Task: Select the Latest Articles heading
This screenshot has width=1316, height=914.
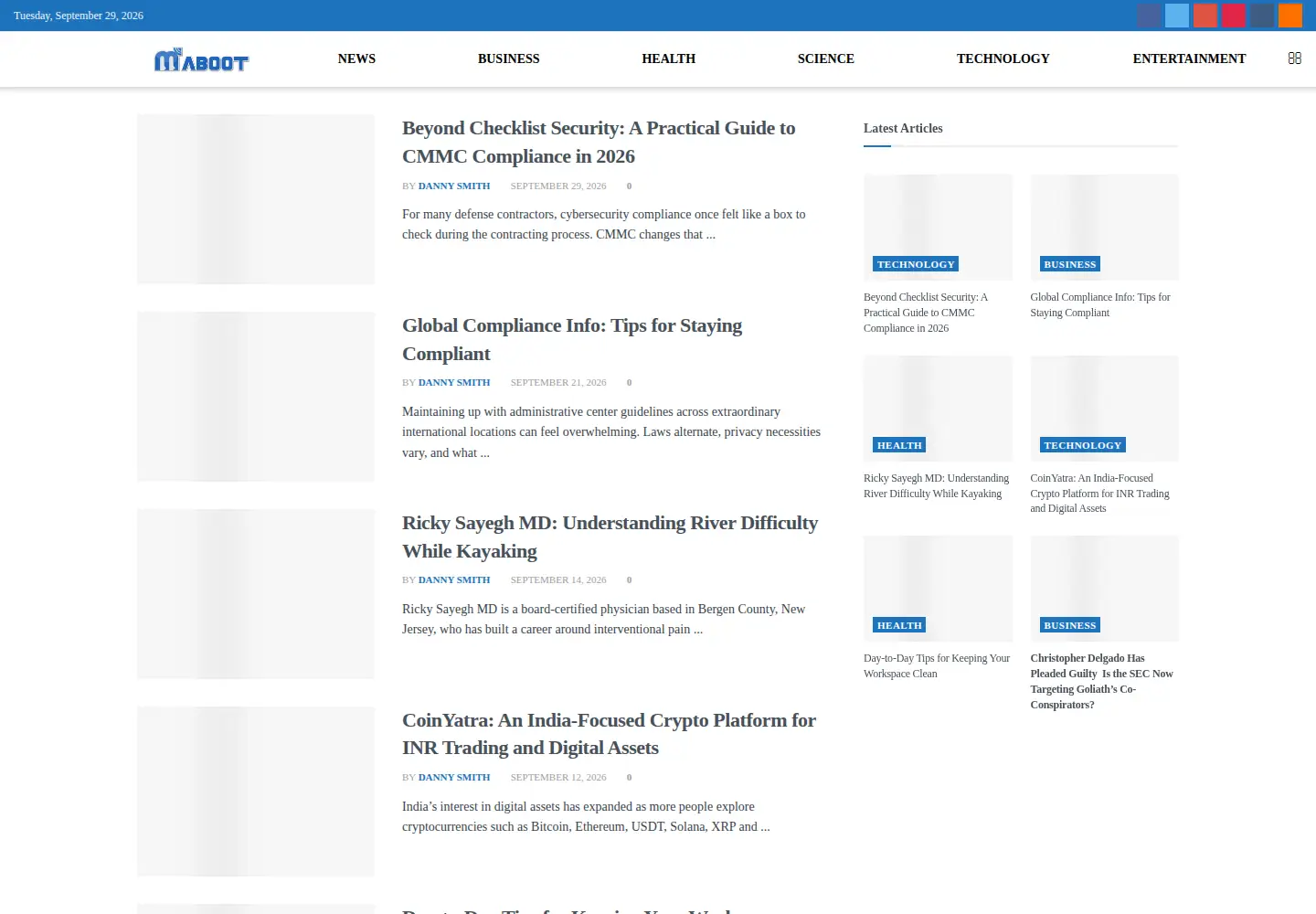Action: pyautogui.click(x=903, y=128)
